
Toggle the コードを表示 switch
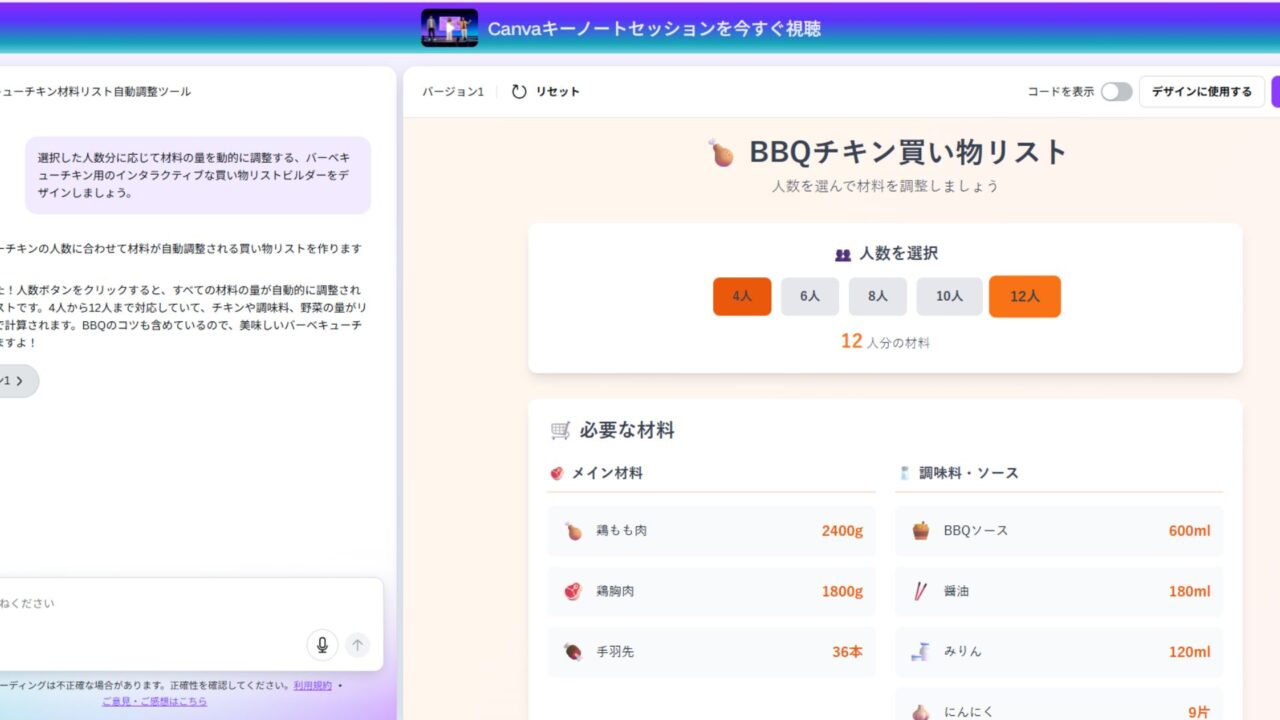click(1116, 92)
